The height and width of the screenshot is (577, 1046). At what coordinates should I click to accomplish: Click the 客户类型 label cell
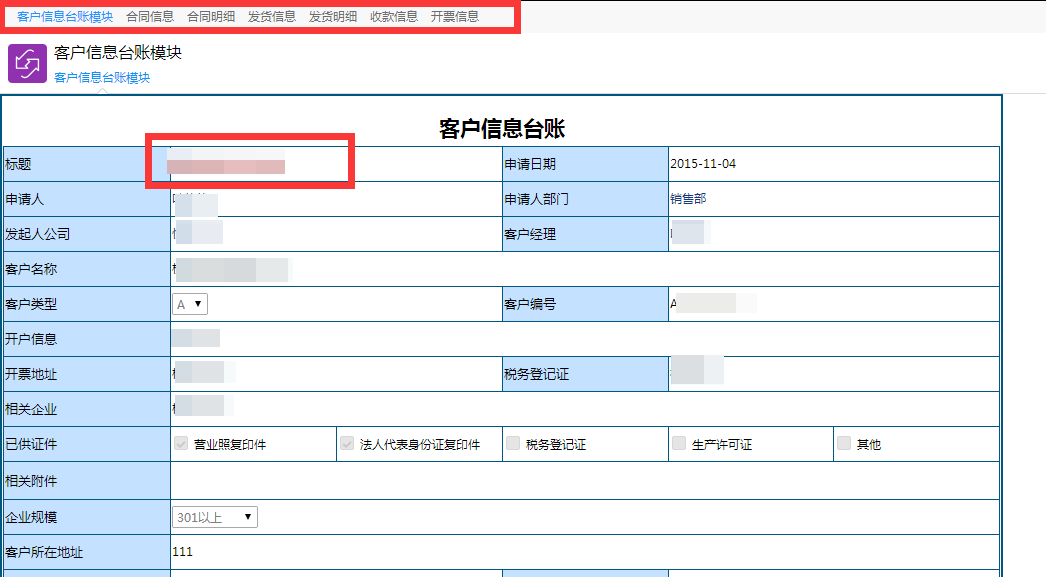[87, 304]
